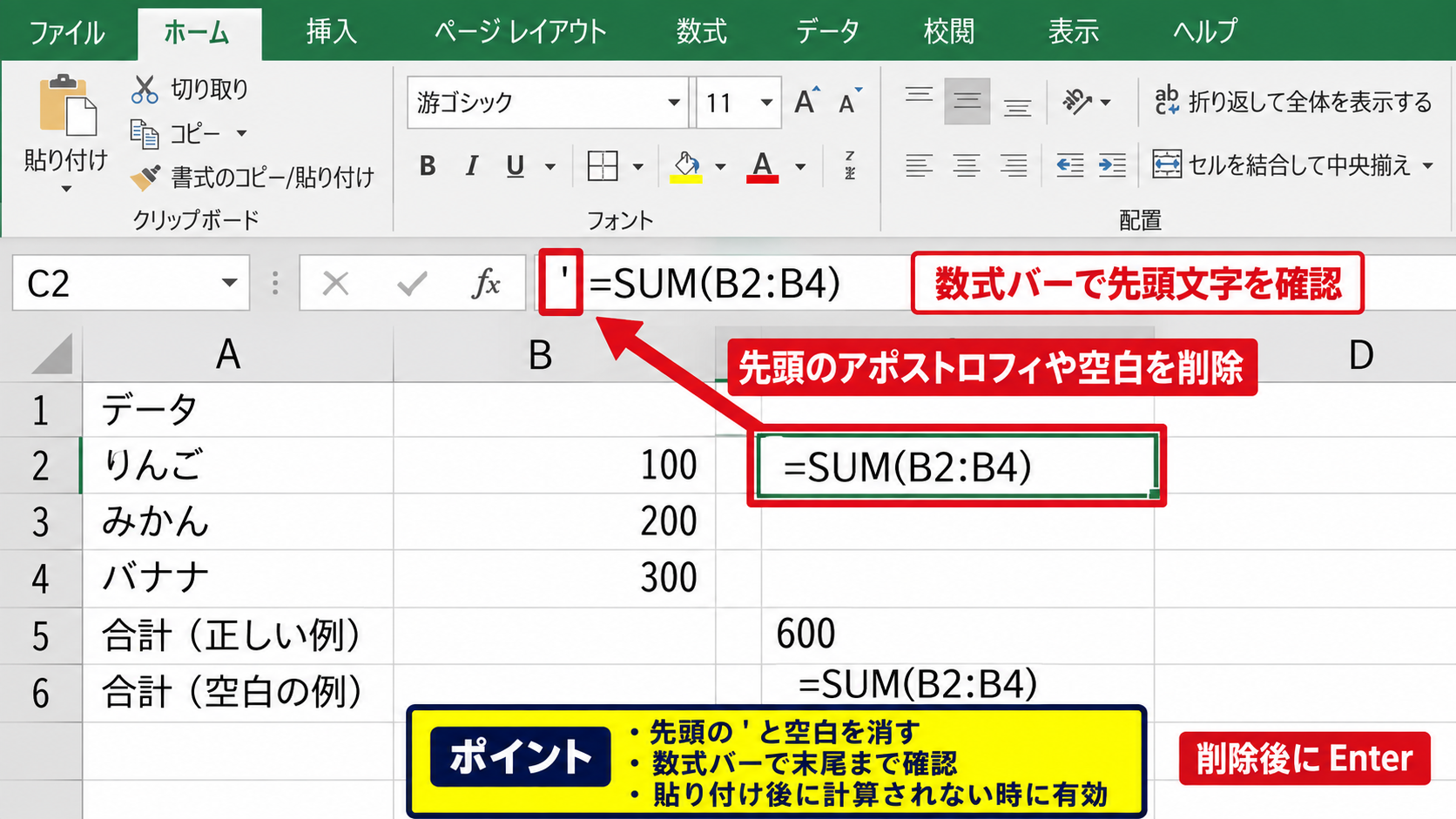The height and width of the screenshot is (819, 1456).
Task: Switch to the ホーム tab
Action: pyautogui.click(x=198, y=33)
